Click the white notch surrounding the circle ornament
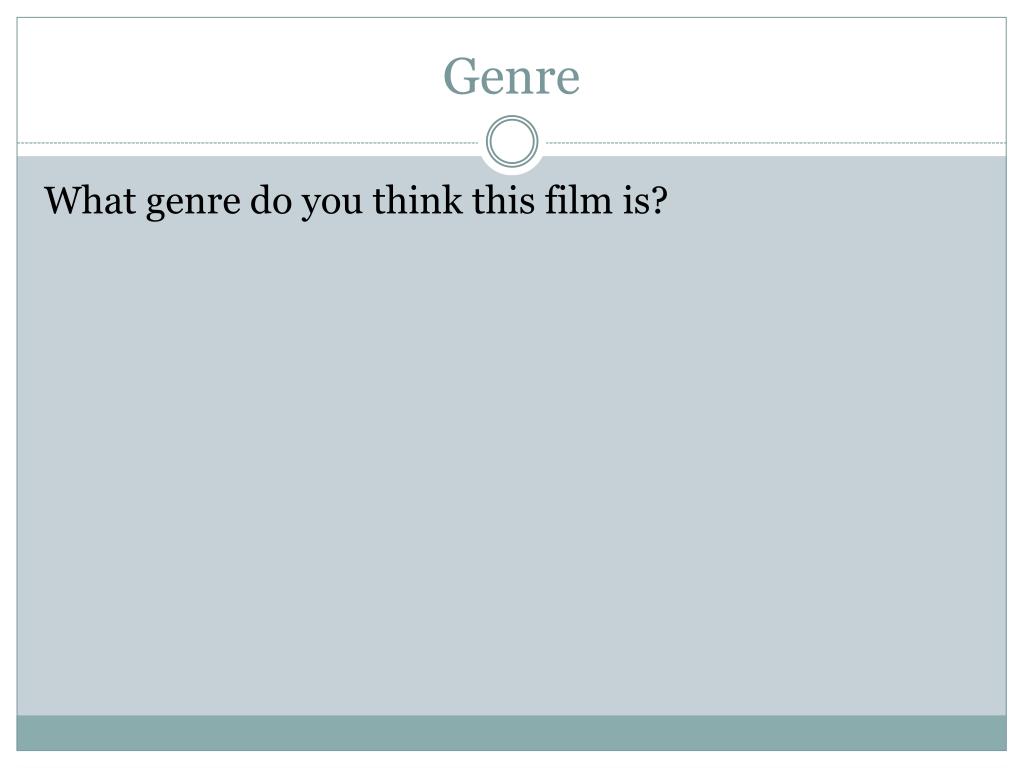The width and height of the screenshot is (1024, 768). (512, 170)
